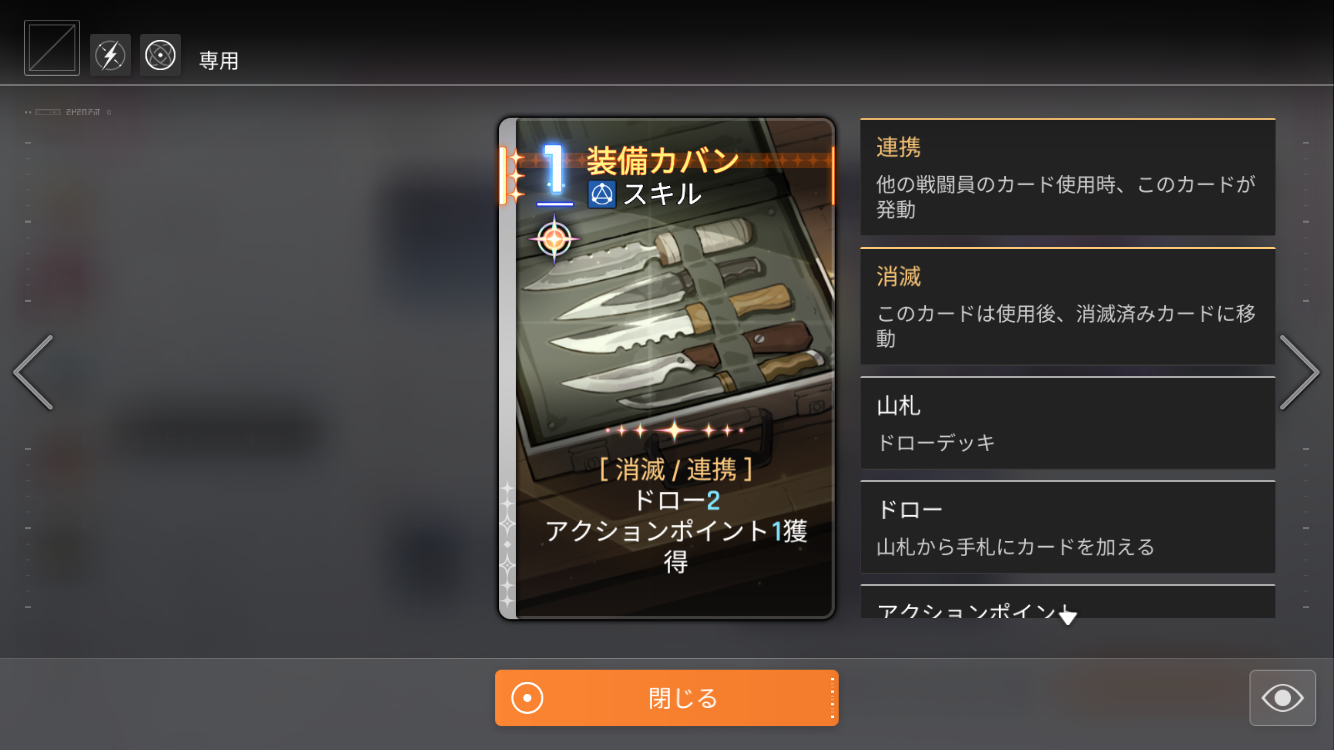Click the triangle skill type icon
The height and width of the screenshot is (750, 1334).
pyautogui.click(x=601, y=193)
